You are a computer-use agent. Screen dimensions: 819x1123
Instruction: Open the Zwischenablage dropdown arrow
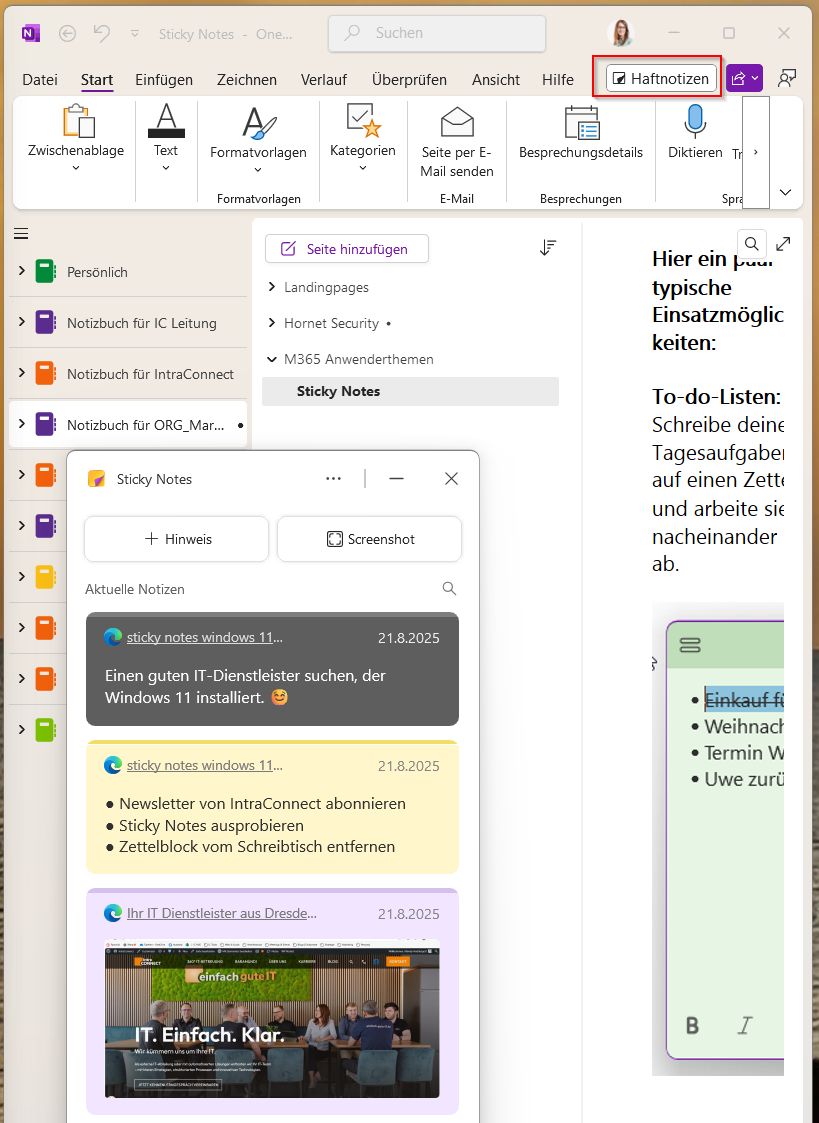pyautogui.click(x=74, y=168)
